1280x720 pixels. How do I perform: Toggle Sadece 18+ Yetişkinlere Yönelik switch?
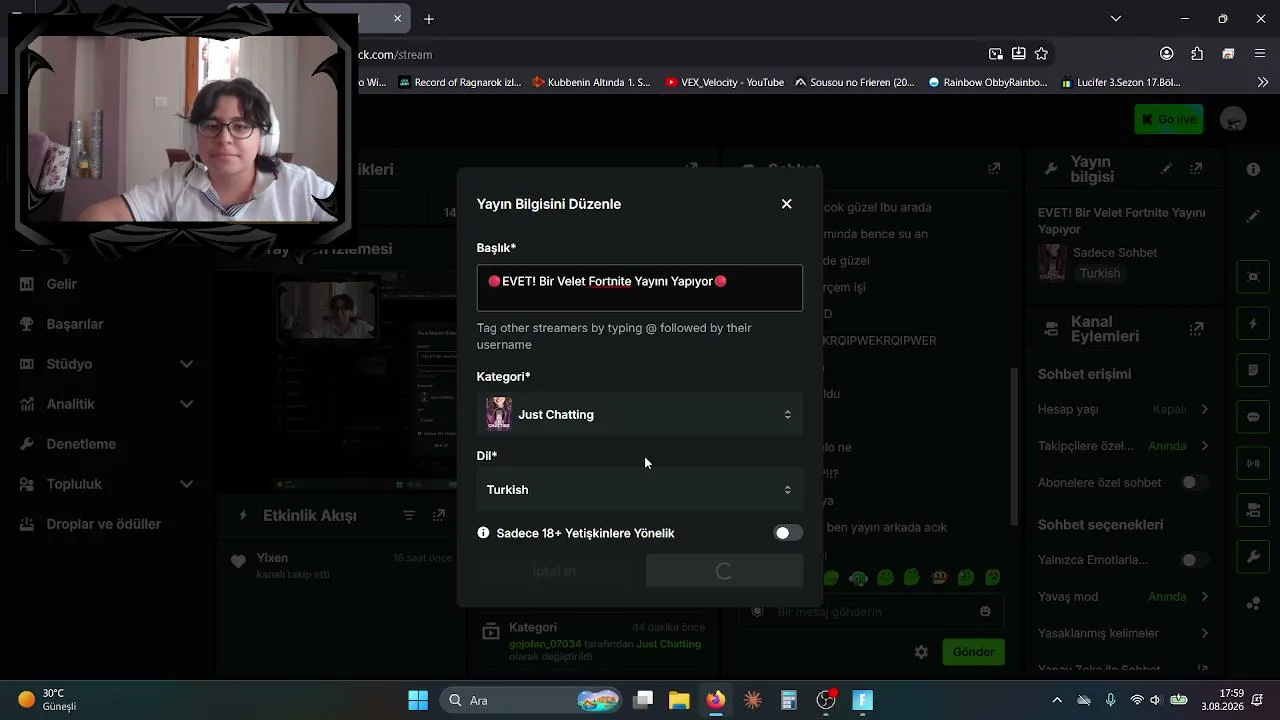pyautogui.click(x=788, y=533)
